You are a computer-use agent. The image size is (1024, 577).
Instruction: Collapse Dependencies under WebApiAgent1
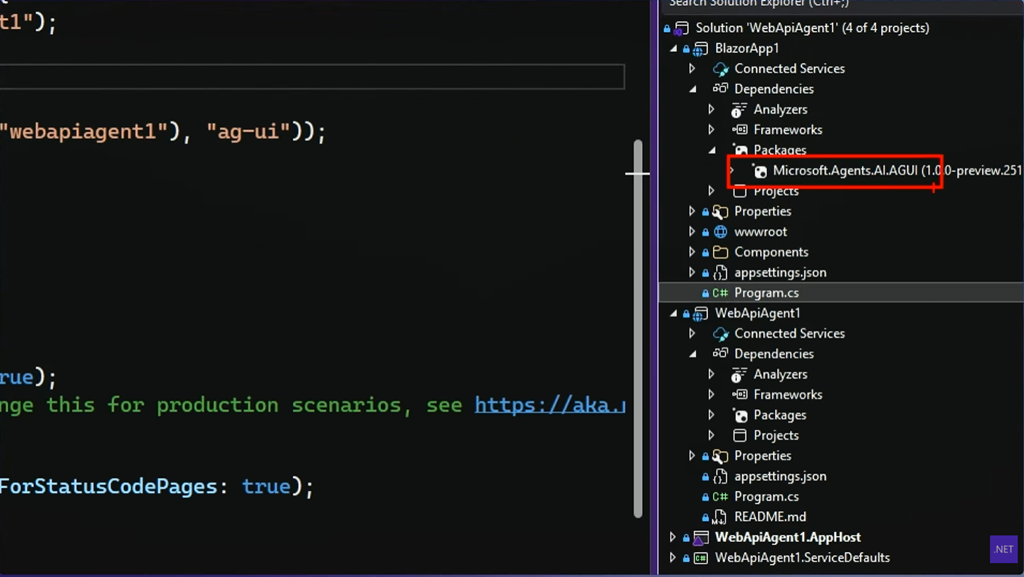[x=693, y=354]
